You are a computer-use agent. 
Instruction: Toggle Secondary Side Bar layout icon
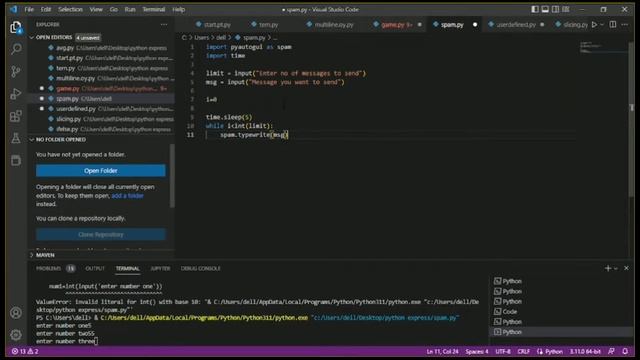(x=556, y=9)
